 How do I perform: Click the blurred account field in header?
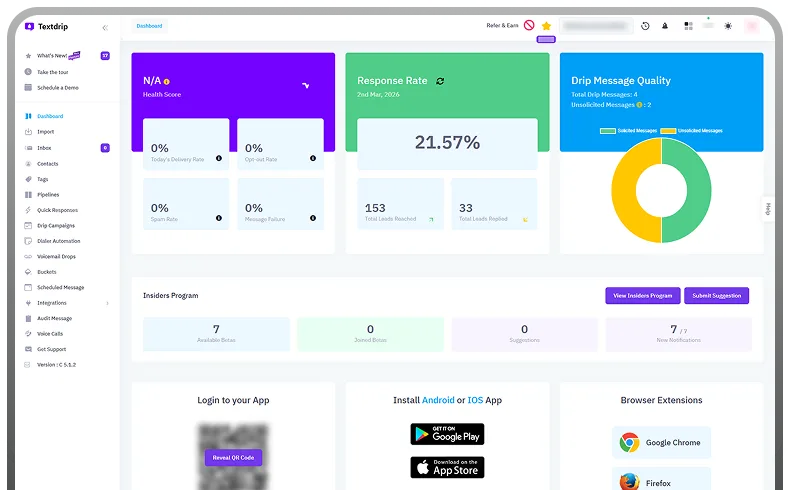click(x=596, y=26)
